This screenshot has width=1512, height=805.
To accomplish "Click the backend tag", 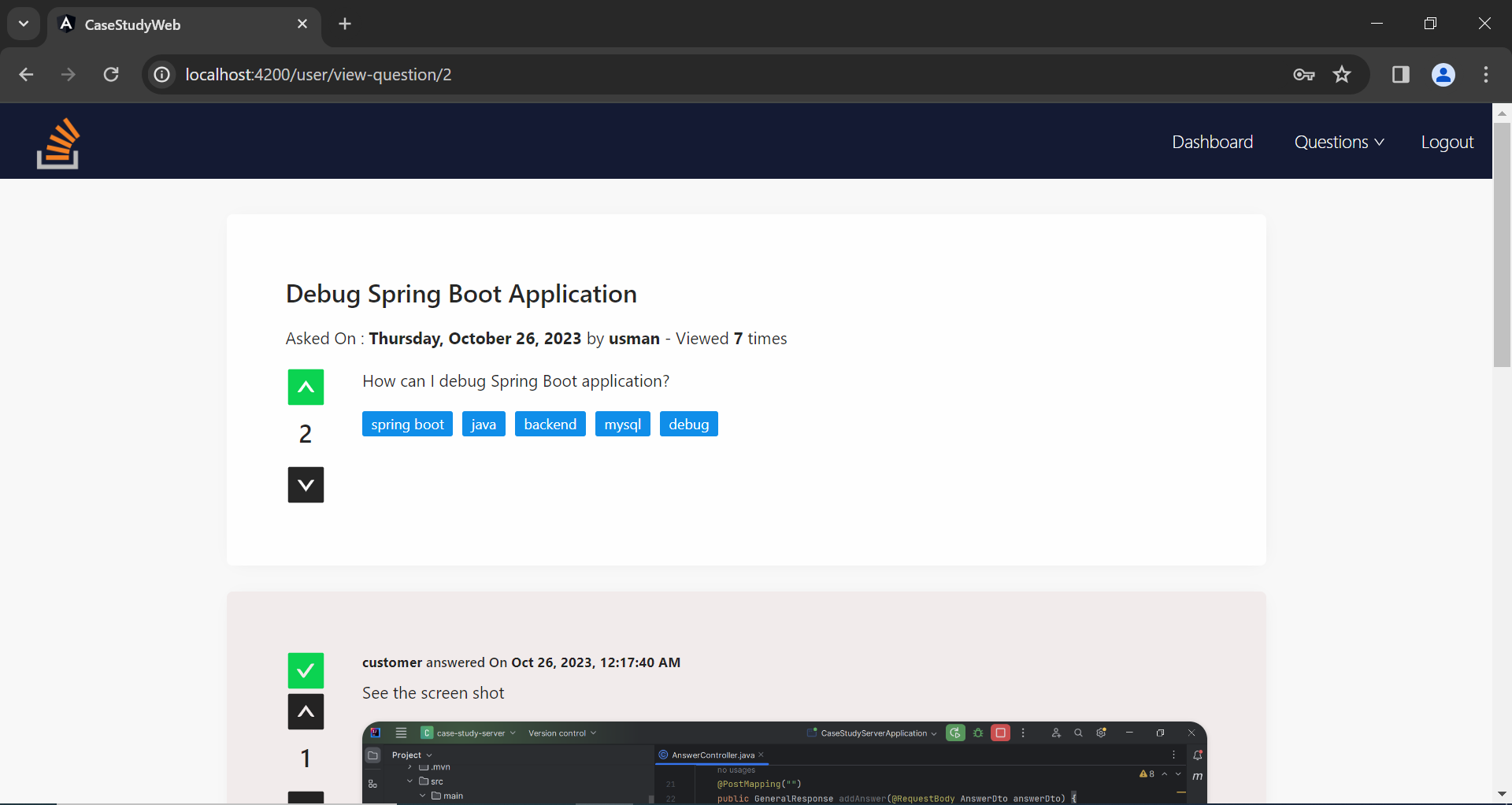I will tap(550, 424).
